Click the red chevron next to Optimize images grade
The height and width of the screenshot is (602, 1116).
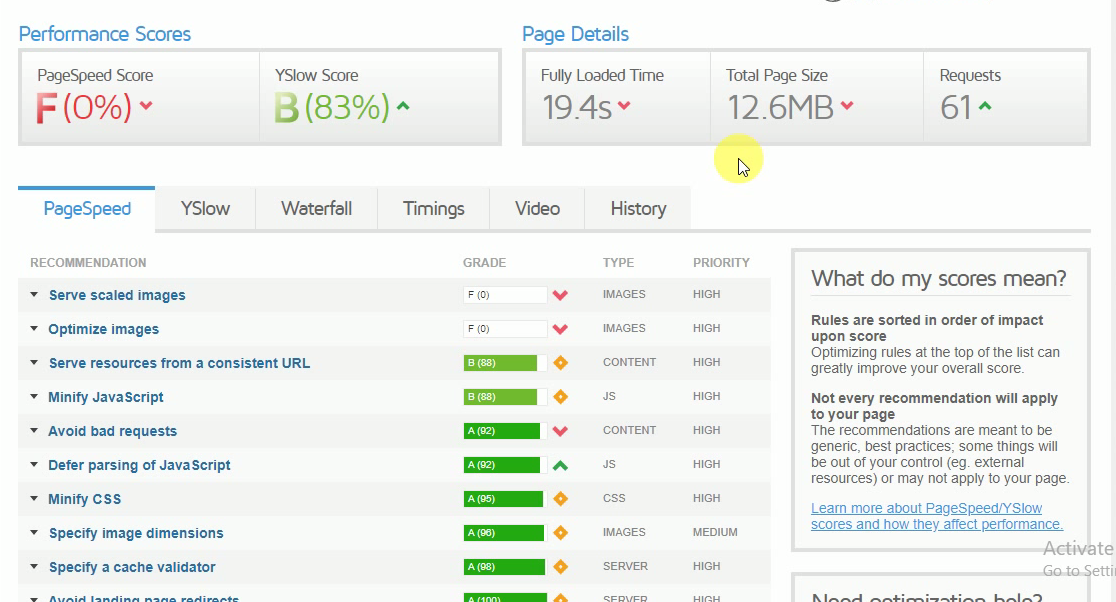[x=560, y=329]
